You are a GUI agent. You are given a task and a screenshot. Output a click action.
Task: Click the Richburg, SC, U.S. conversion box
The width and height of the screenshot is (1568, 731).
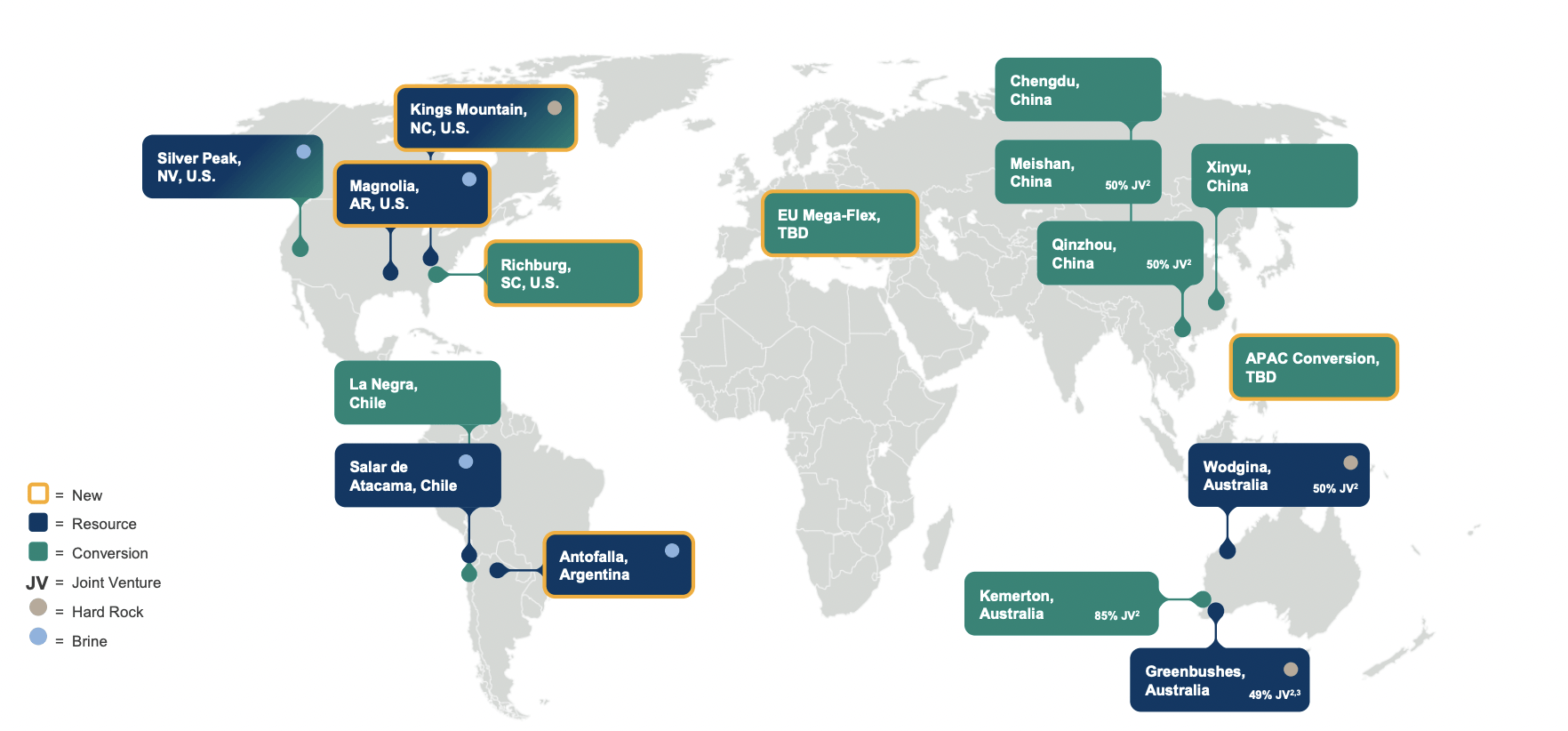pyautogui.click(x=563, y=273)
